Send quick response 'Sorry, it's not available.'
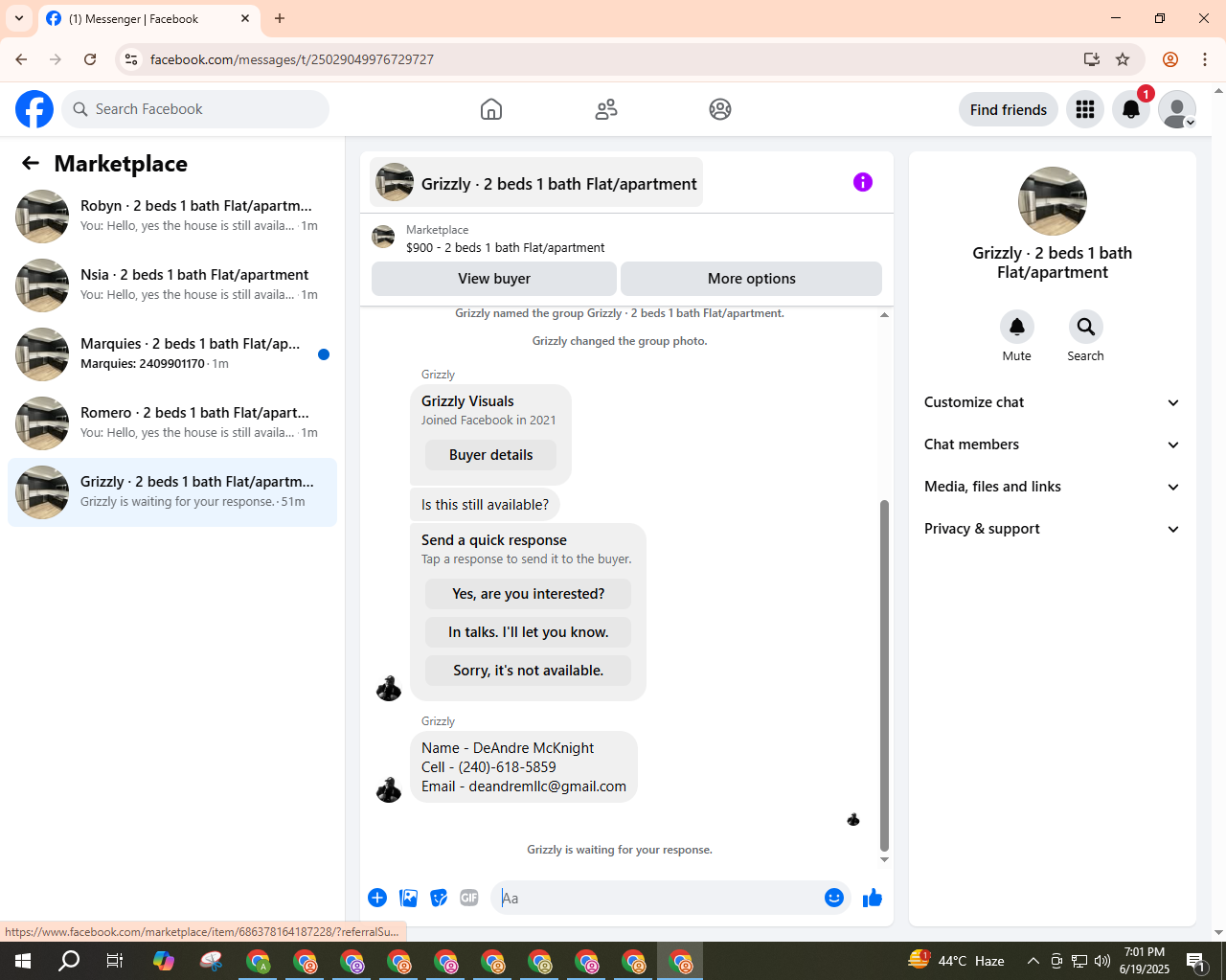The image size is (1226, 980). click(x=528, y=671)
